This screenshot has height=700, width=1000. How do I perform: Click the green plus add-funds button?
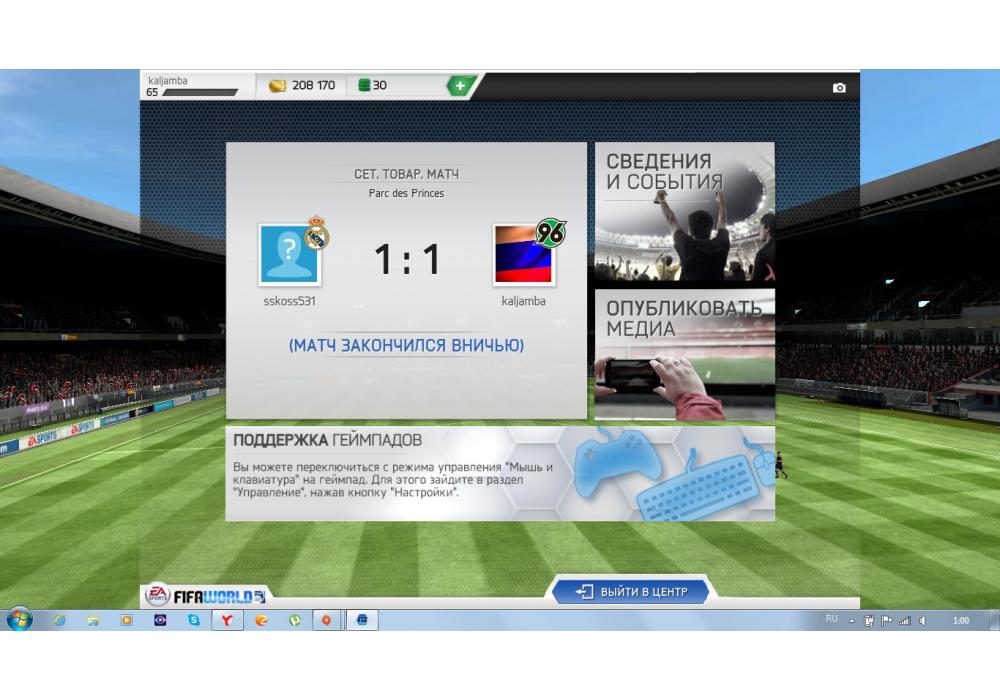[460, 85]
